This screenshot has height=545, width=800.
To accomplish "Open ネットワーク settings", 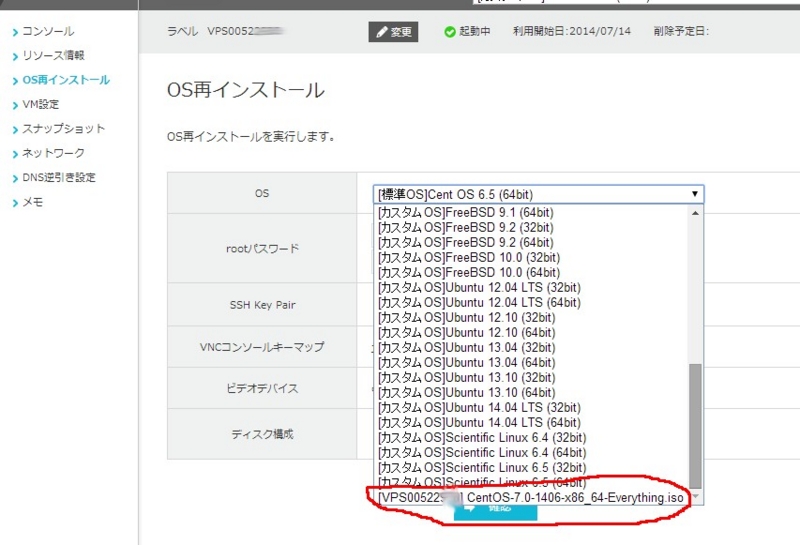I will click(53, 153).
